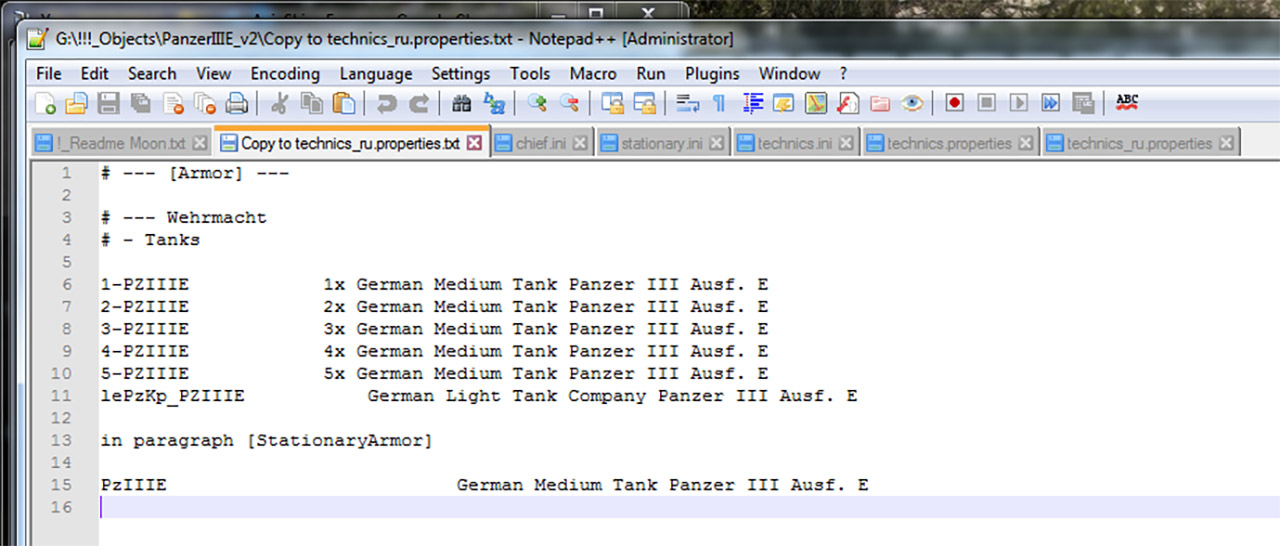
Task: Stop macro recording square button
Action: (x=987, y=103)
